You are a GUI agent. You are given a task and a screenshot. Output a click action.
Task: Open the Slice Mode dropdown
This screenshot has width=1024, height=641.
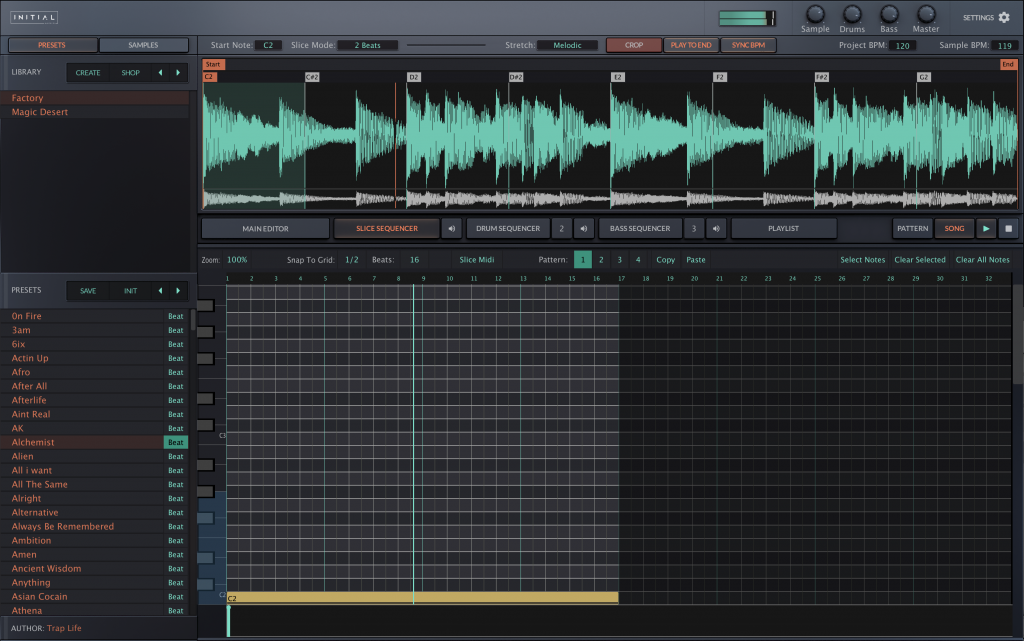point(368,44)
